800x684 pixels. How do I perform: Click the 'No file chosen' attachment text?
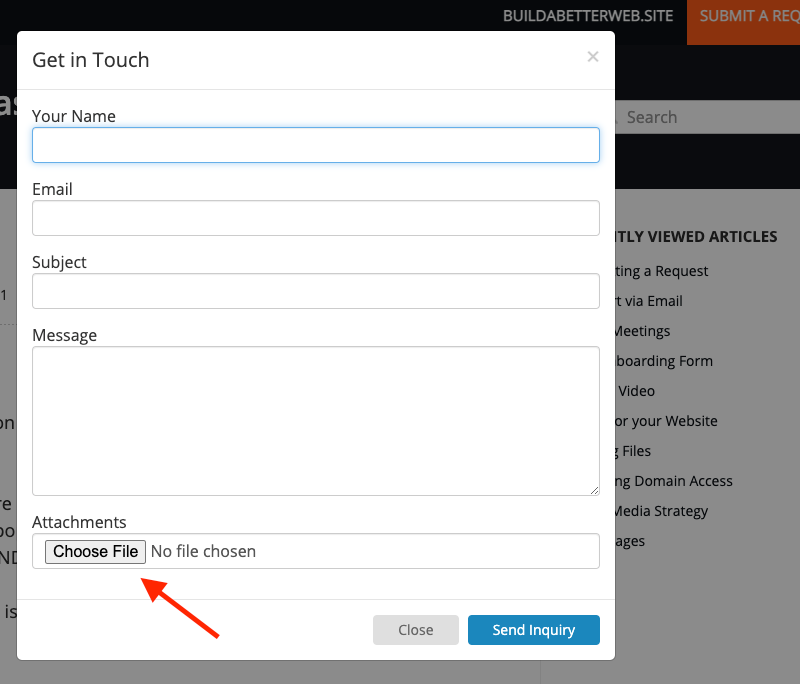point(203,551)
